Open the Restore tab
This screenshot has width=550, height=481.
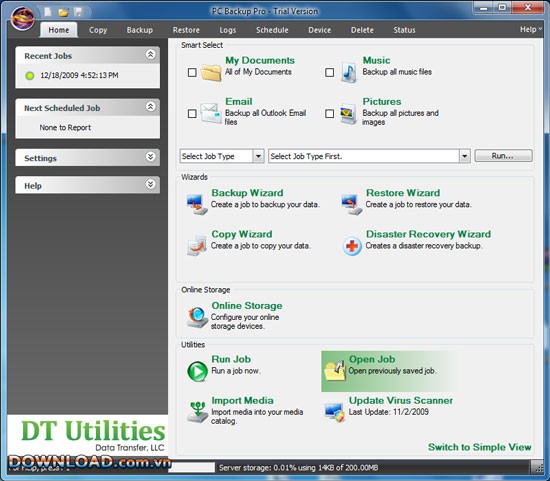(186, 30)
